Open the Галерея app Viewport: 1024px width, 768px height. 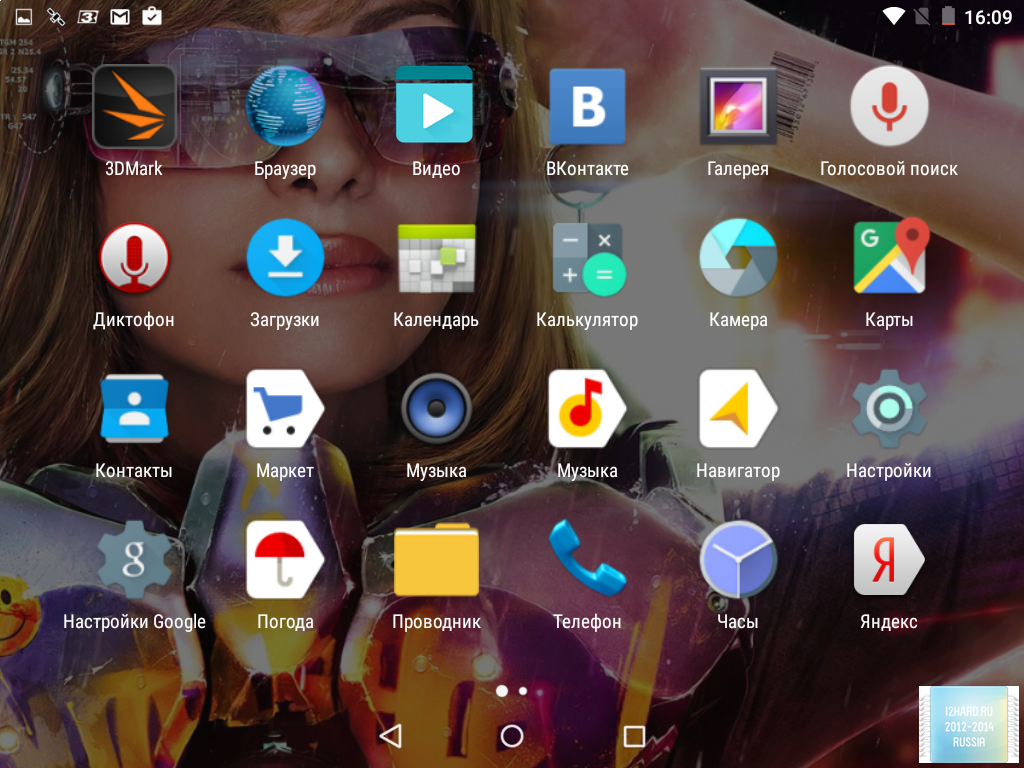[x=738, y=107]
